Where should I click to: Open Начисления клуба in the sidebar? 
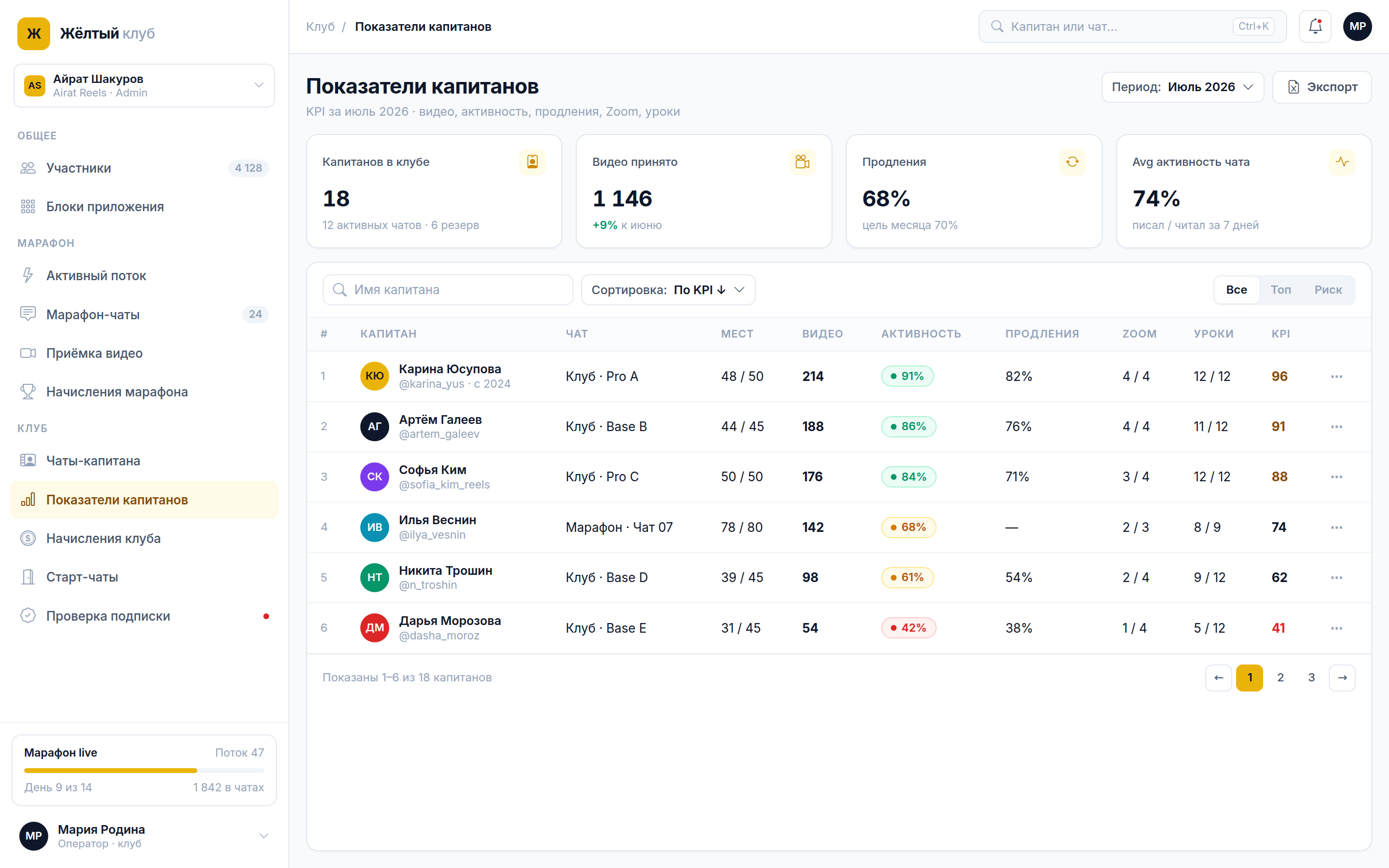(x=144, y=539)
